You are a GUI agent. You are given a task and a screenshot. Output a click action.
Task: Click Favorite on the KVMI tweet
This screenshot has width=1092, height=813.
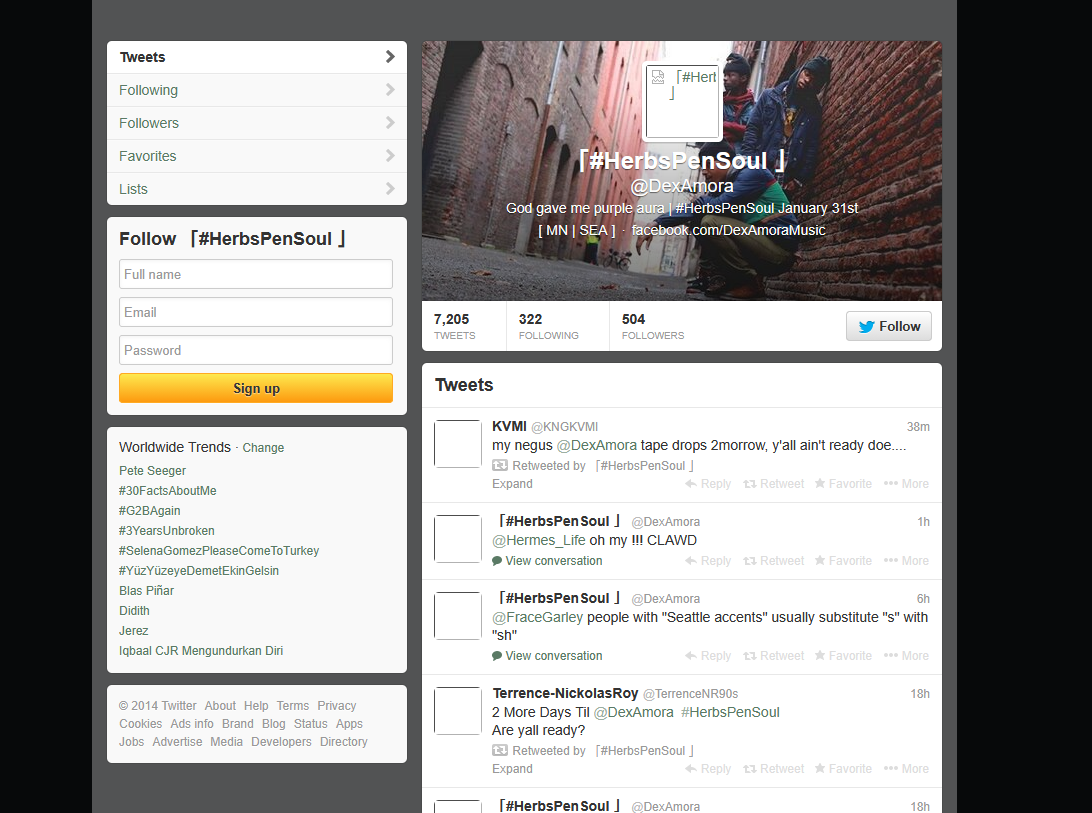(843, 483)
